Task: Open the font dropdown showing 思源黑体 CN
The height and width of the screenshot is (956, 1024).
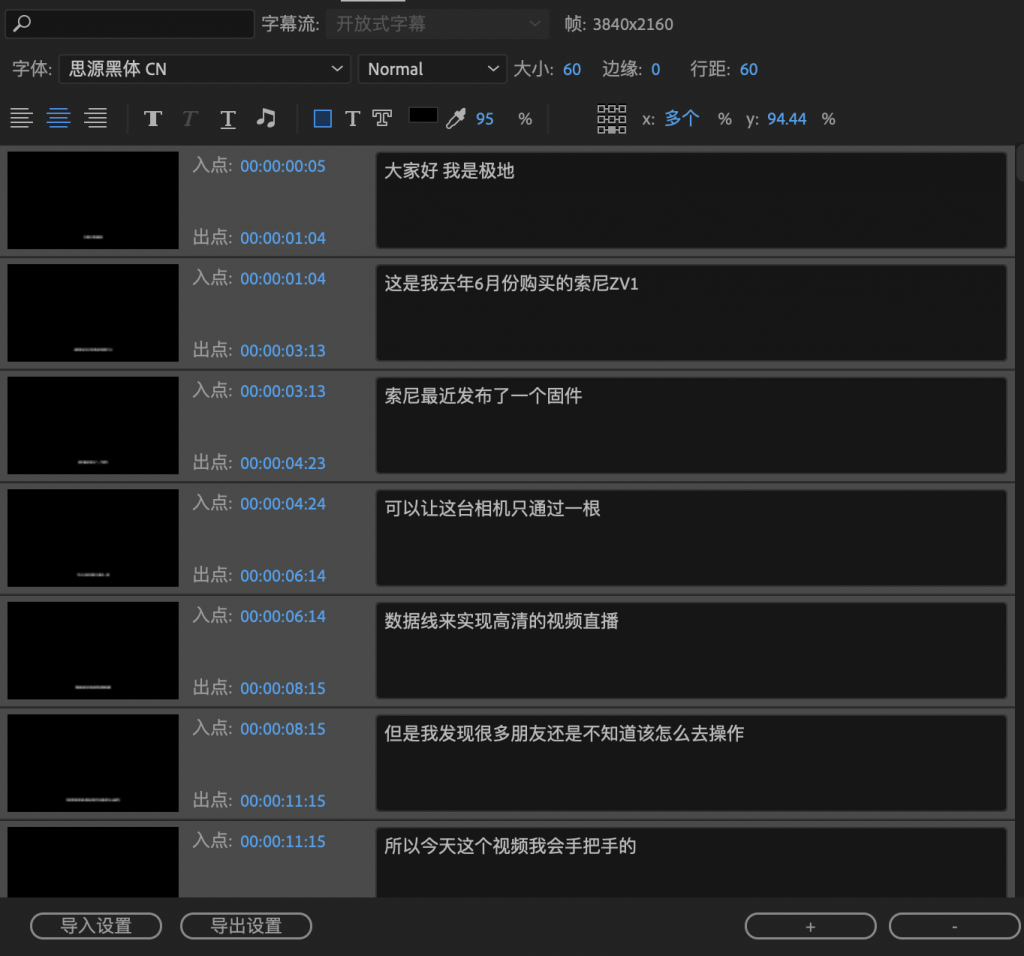Action: coord(204,69)
